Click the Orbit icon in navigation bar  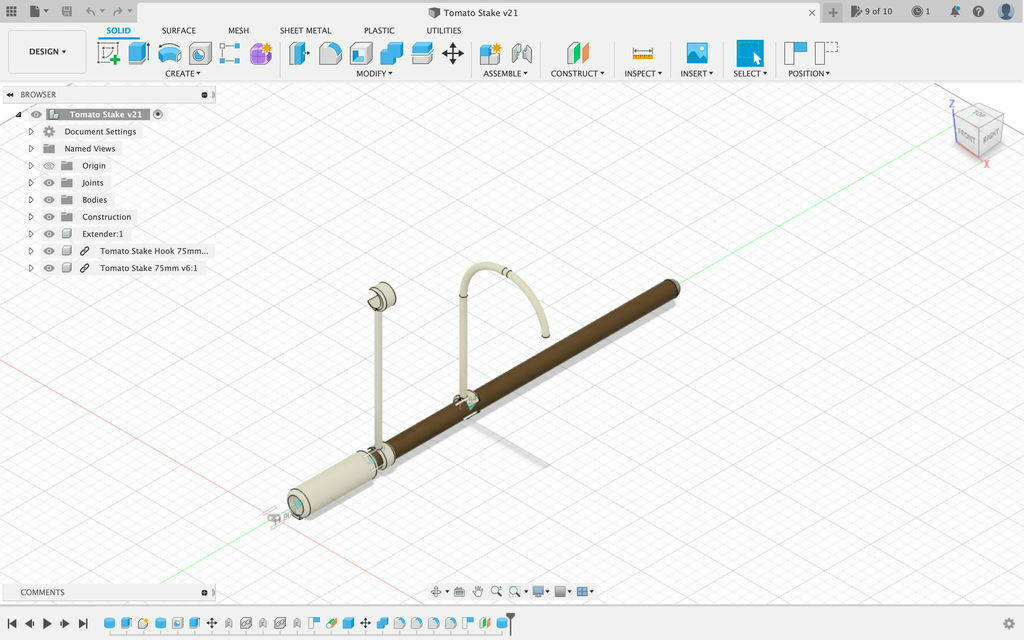[x=437, y=591]
